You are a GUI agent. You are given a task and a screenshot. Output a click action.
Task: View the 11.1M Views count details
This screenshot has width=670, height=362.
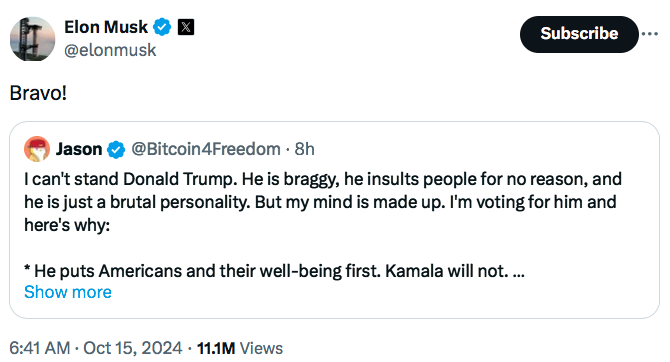pyautogui.click(x=240, y=348)
